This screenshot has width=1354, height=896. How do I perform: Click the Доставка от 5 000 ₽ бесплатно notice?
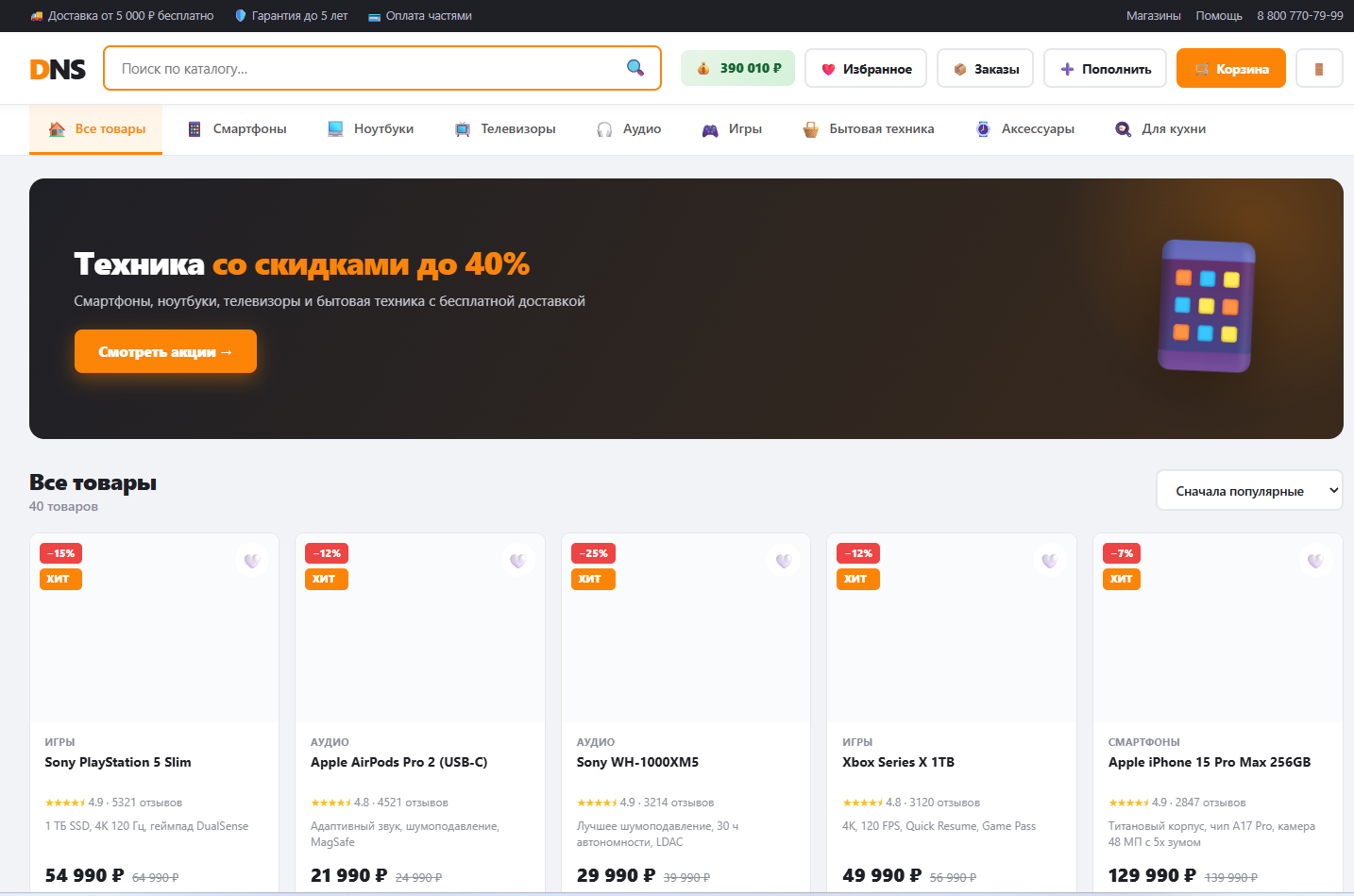pyautogui.click(x=122, y=16)
